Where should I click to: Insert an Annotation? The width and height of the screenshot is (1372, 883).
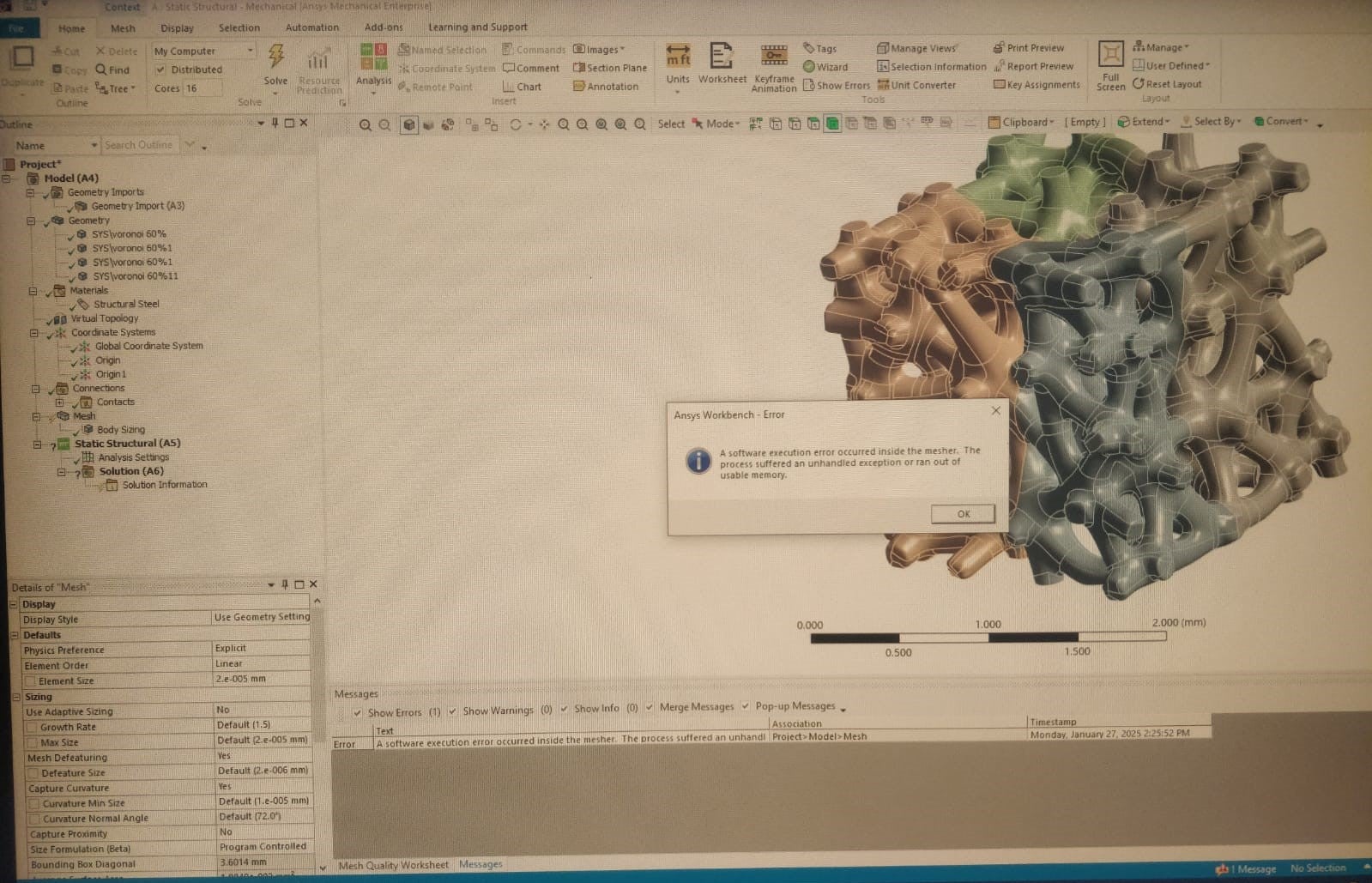tap(606, 87)
